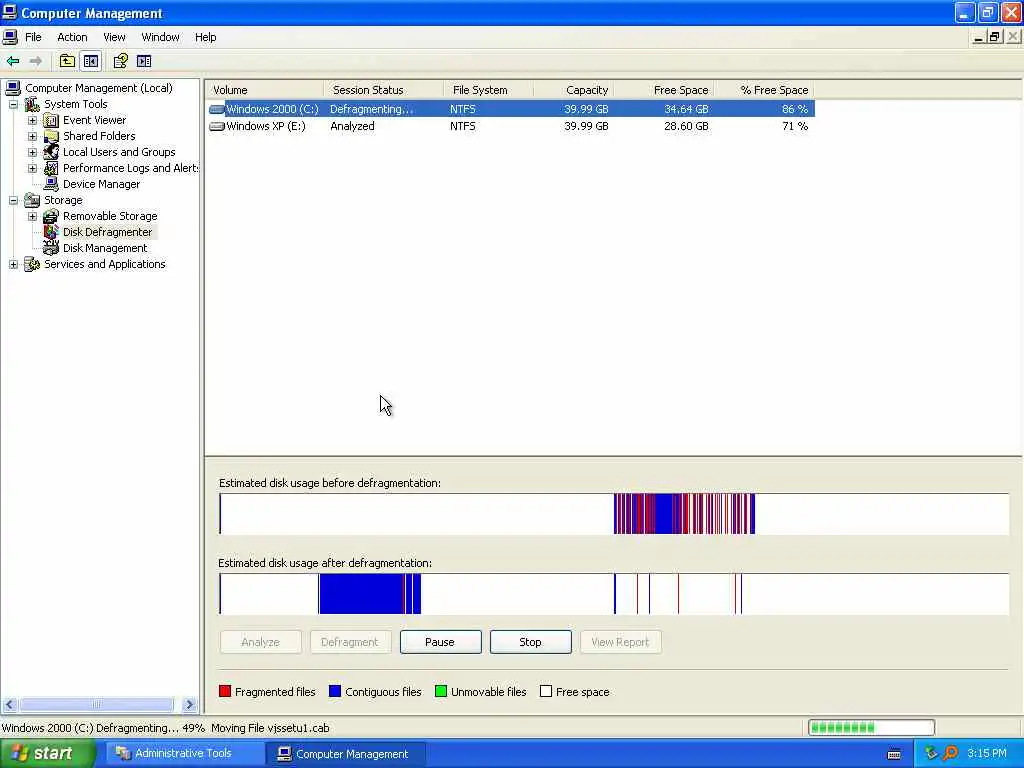Open the Start menu
The image size is (1024, 768).
[x=48, y=754]
